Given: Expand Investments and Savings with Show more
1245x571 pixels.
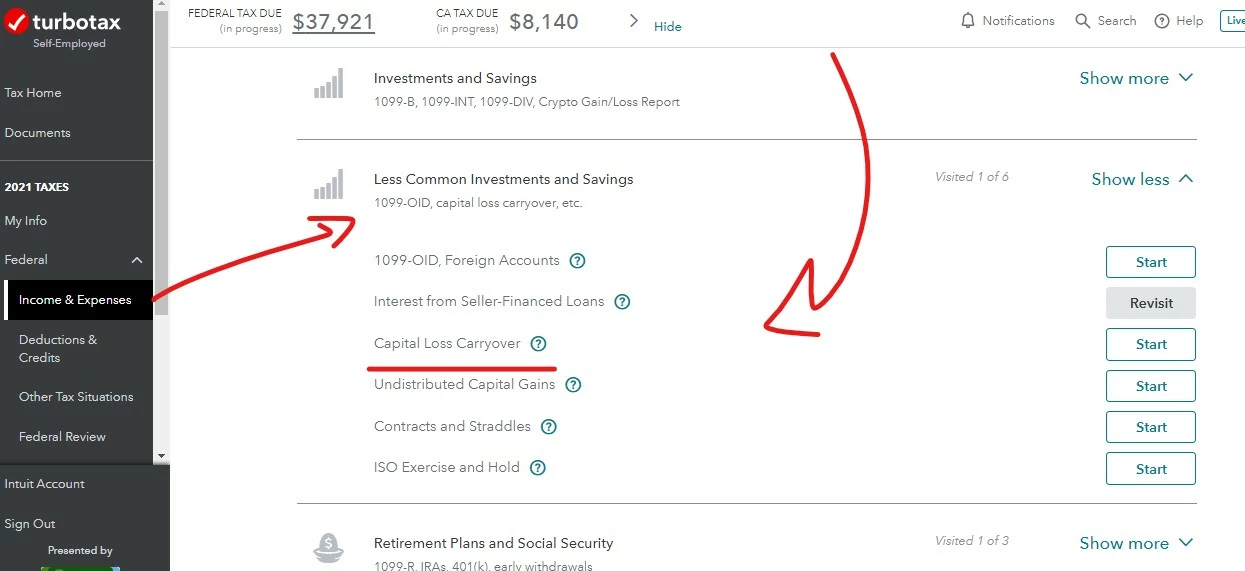Looking at the screenshot, I should pyautogui.click(x=1136, y=78).
